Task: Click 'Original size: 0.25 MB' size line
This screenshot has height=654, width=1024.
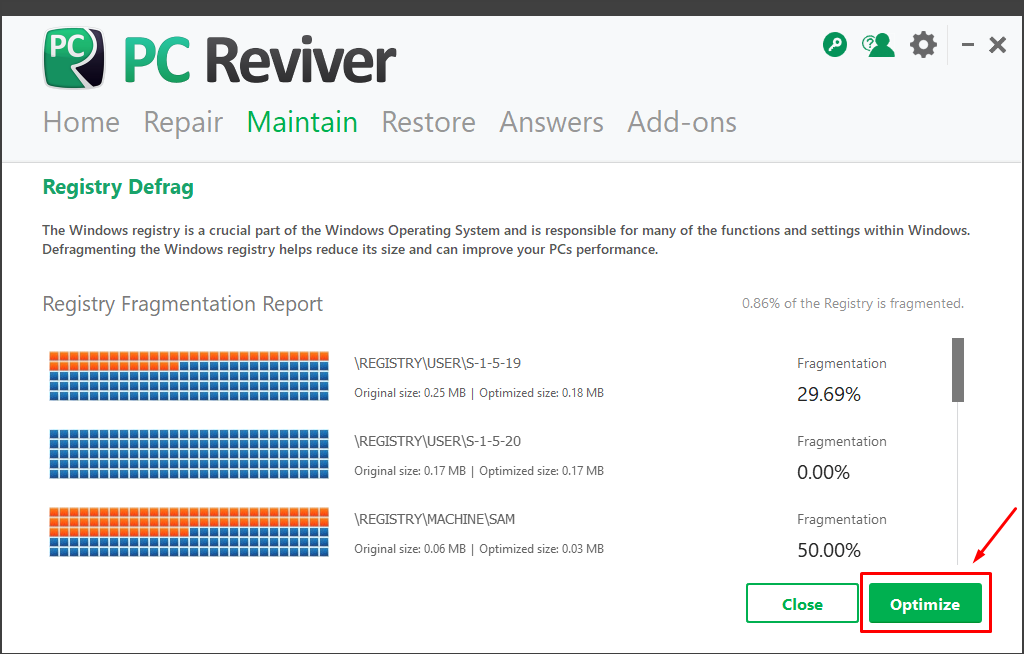Action: pyautogui.click(x=479, y=393)
